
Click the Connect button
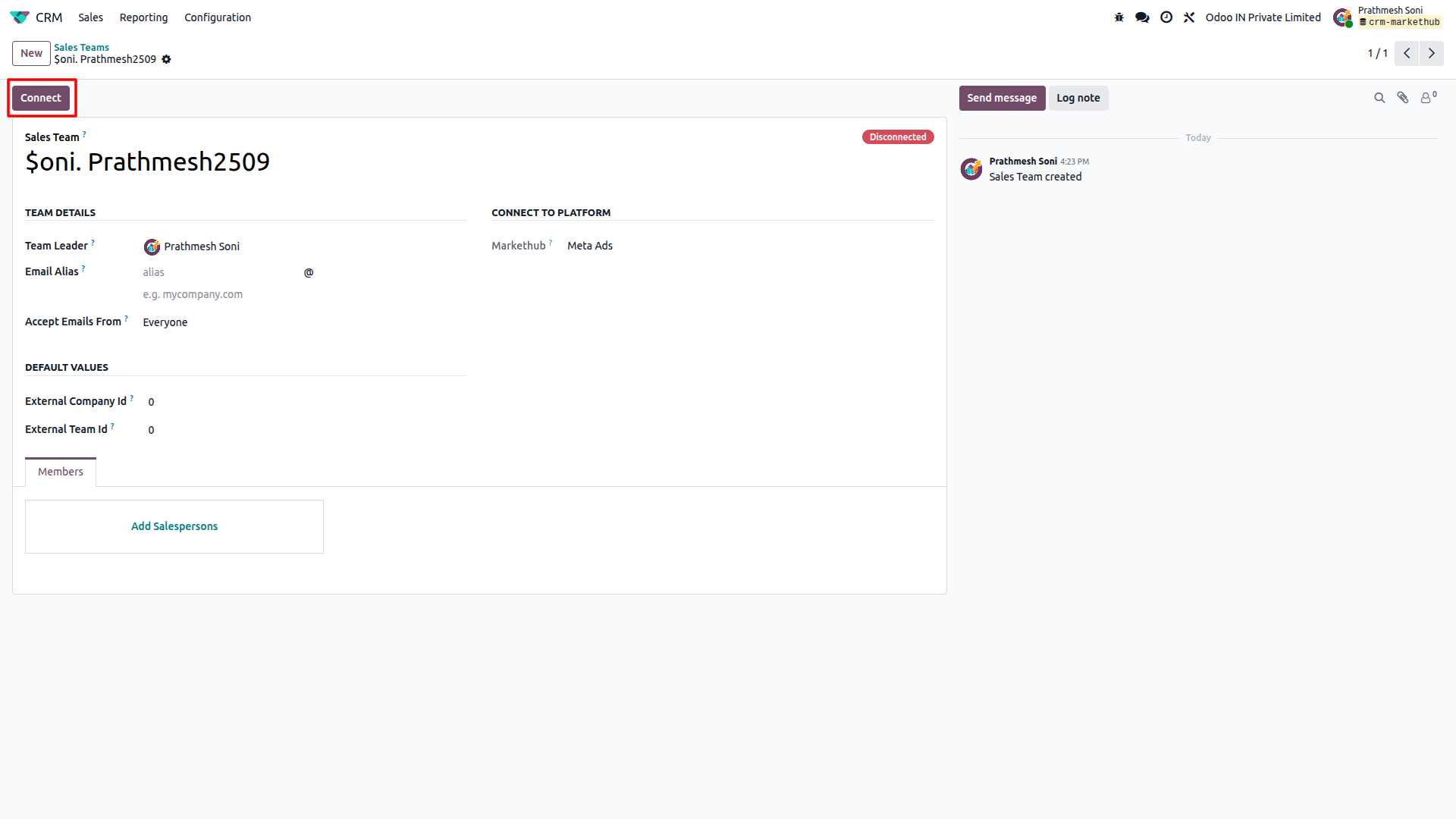coord(41,98)
